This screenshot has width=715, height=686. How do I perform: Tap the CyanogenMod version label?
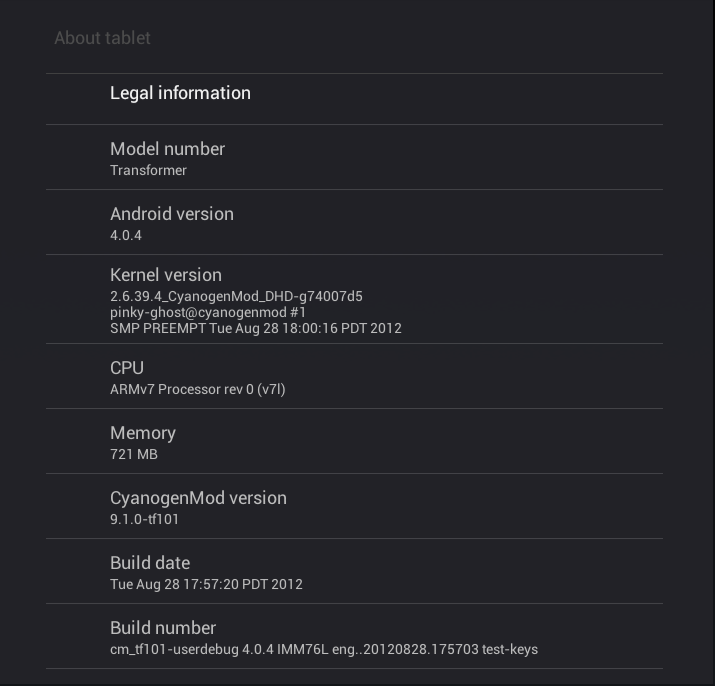pos(198,498)
